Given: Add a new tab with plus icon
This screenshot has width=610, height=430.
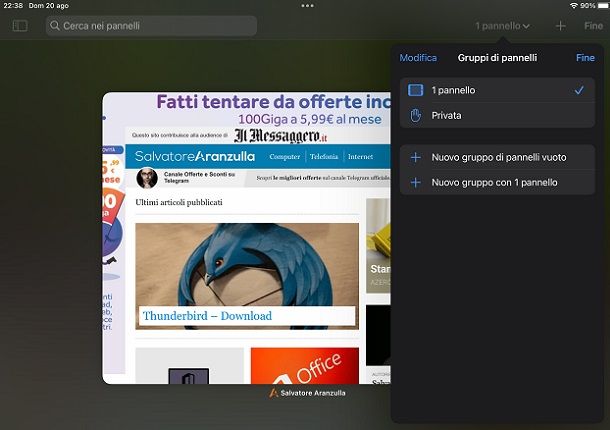Looking at the screenshot, I should (x=560, y=26).
